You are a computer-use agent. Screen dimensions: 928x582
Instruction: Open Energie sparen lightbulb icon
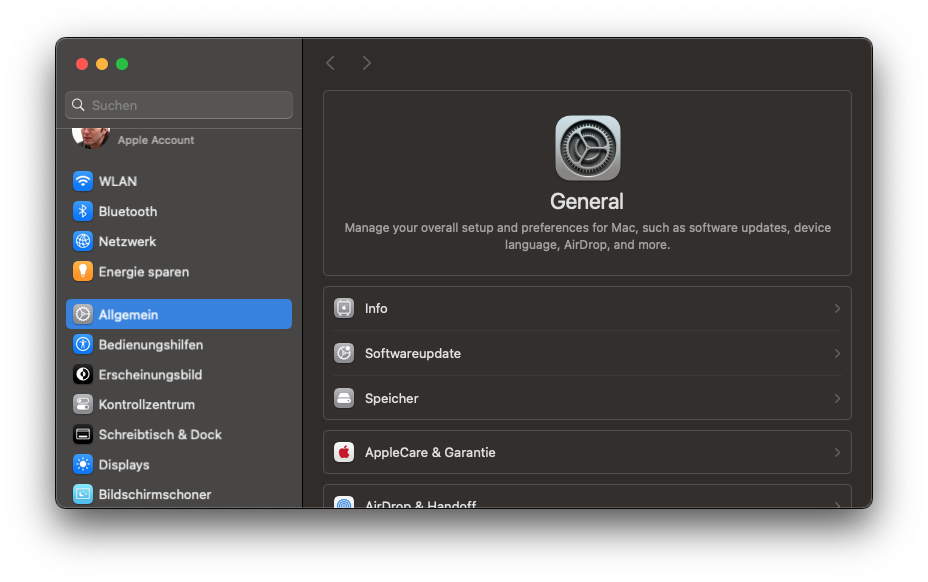83,271
